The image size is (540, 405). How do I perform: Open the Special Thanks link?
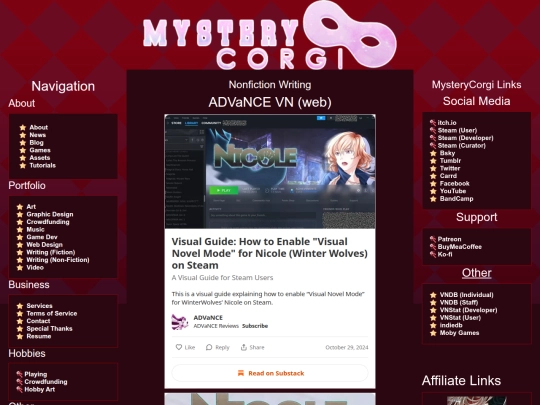coord(50,329)
